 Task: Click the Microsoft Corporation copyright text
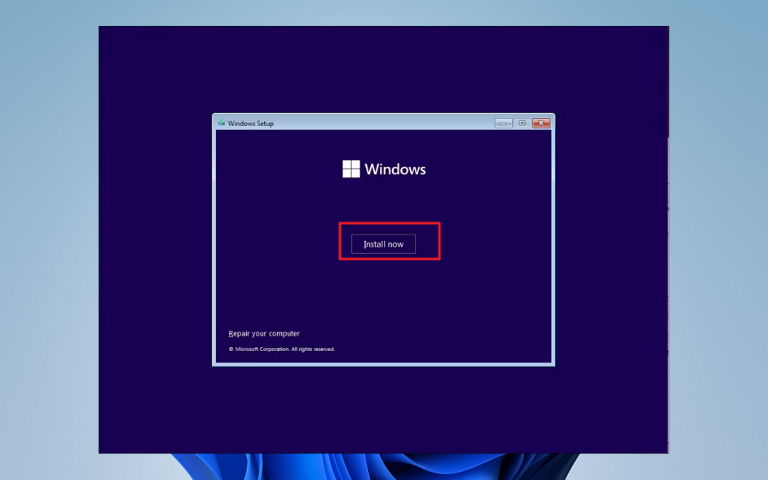click(x=282, y=349)
